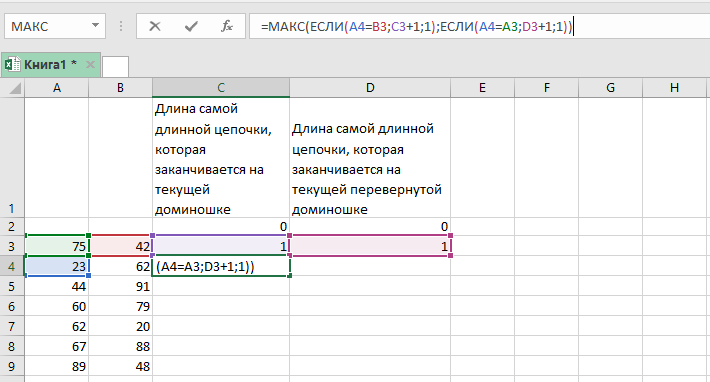Click cell A9 with value 89

point(57,366)
